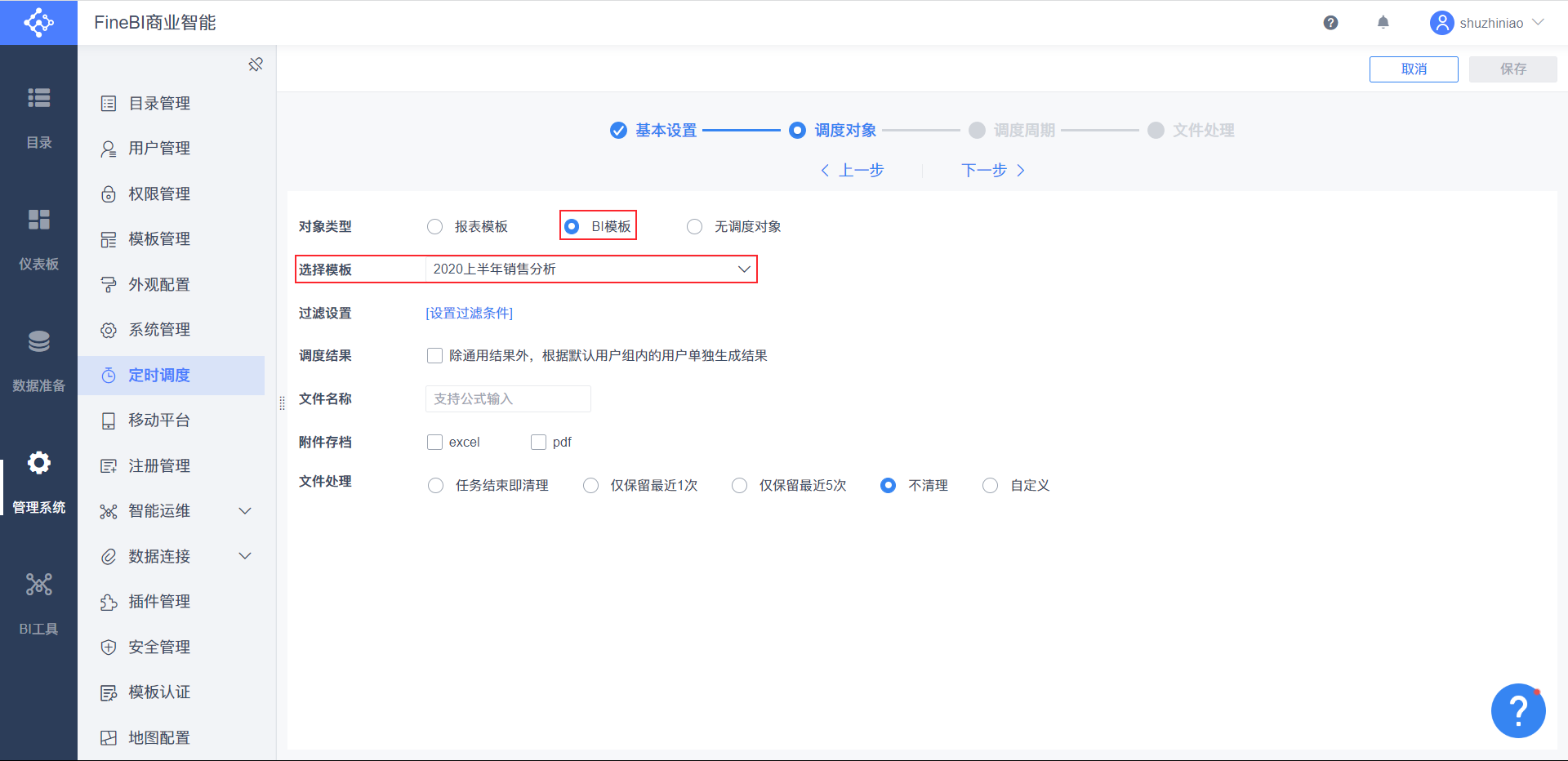Click the 保存 button
The height and width of the screenshot is (761, 1568).
tap(1513, 69)
